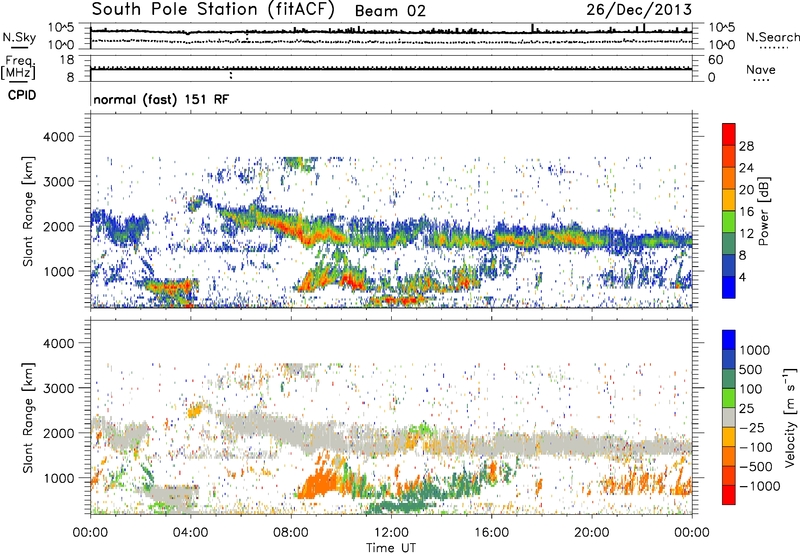Click the '4000' tick on power panel axis
This screenshot has width=800, height=554.
pyautogui.click(x=59, y=137)
